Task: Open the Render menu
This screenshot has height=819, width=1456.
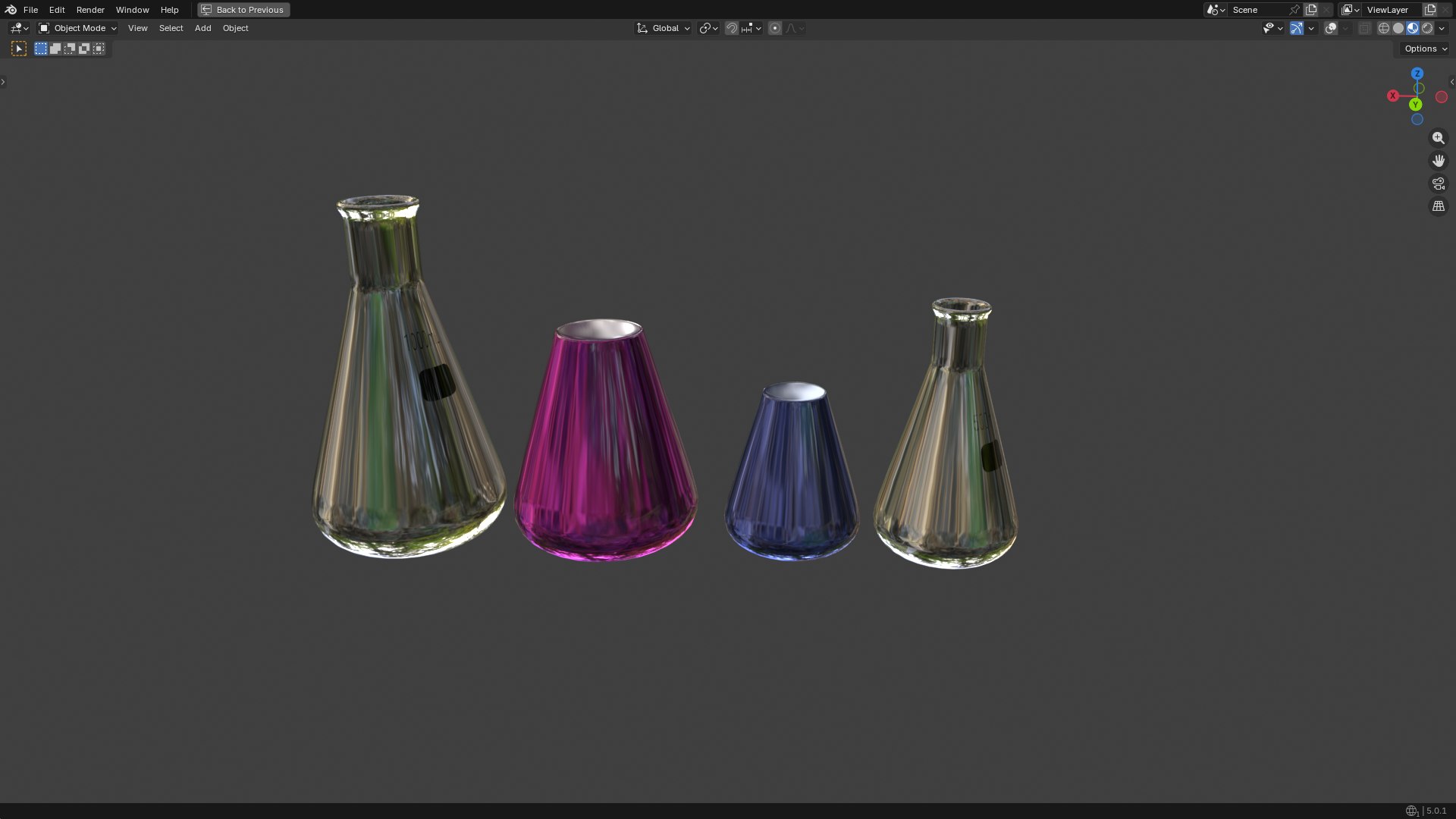Action: point(90,10)
